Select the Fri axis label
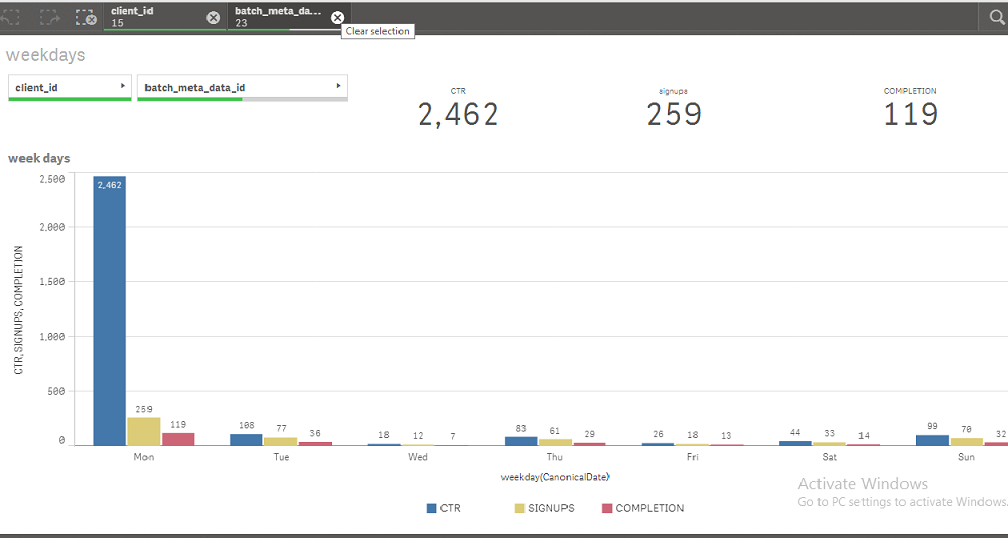Image resolution: width=1008 pixels, height=538 pixels. 692,457
